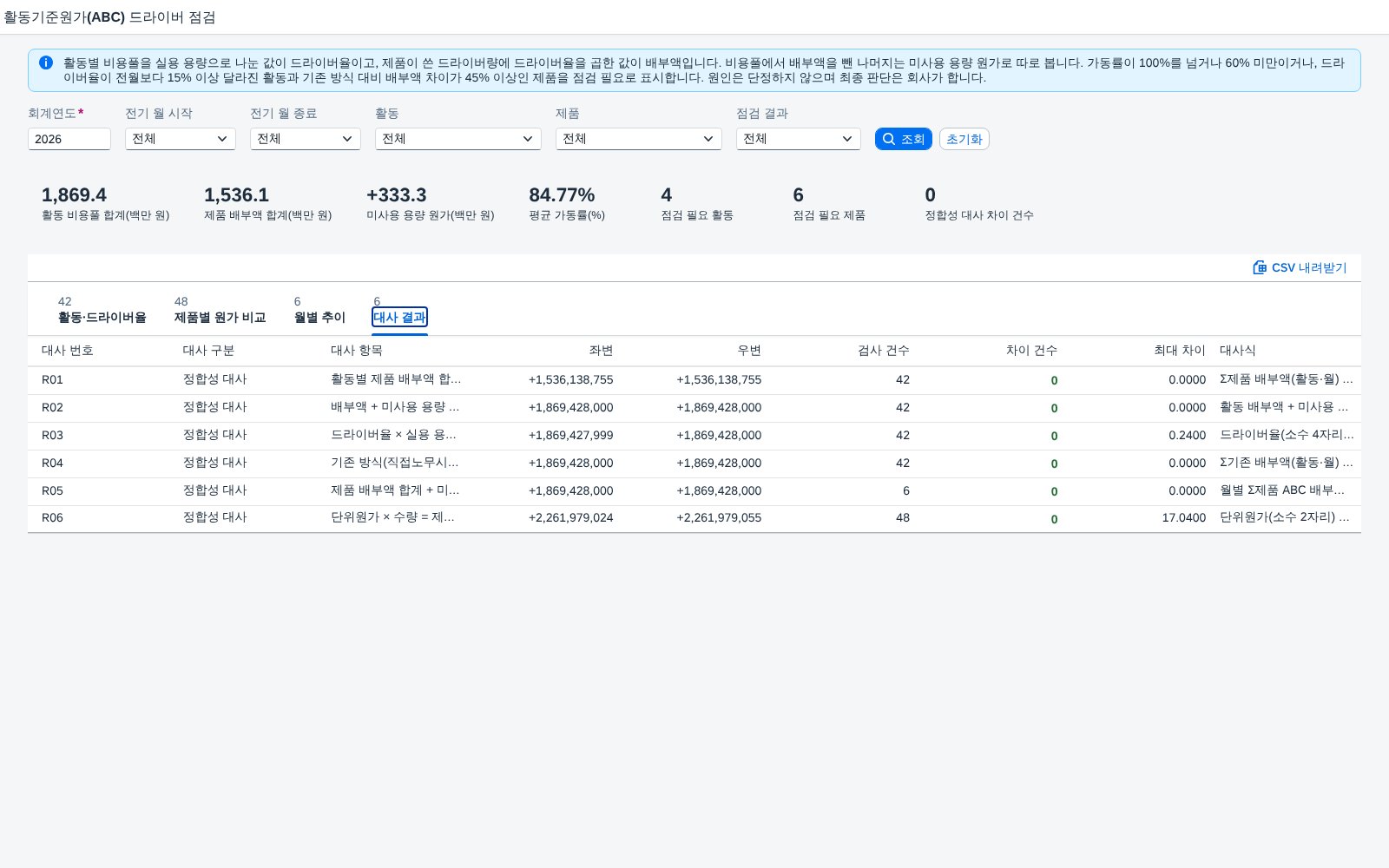The height and width of the screenshot is (868, 1389).
Task: Select row R02 cell
Action: pyautogui.click(x=52, y=408)
